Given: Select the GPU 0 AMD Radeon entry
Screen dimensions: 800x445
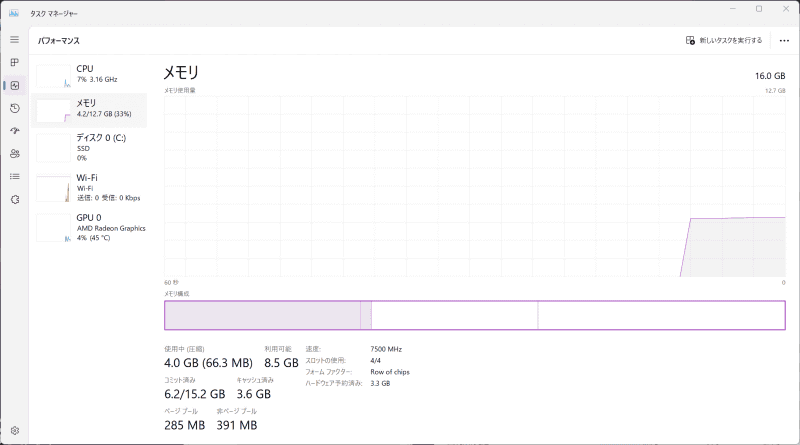Looking at the screenshot, I should click(89, 228).
